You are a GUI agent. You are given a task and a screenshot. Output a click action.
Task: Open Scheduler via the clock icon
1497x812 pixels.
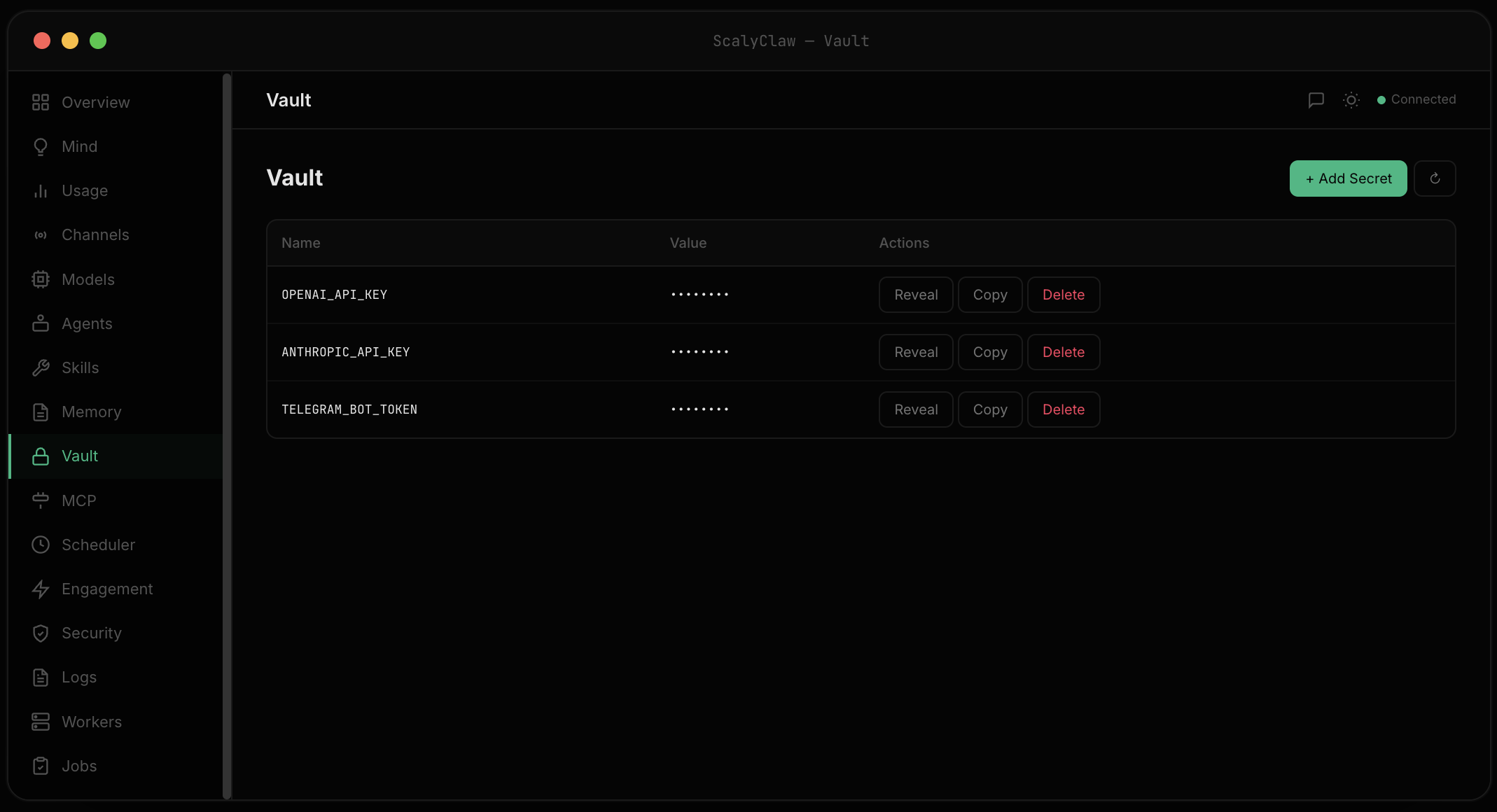click(x=41, y=545)
